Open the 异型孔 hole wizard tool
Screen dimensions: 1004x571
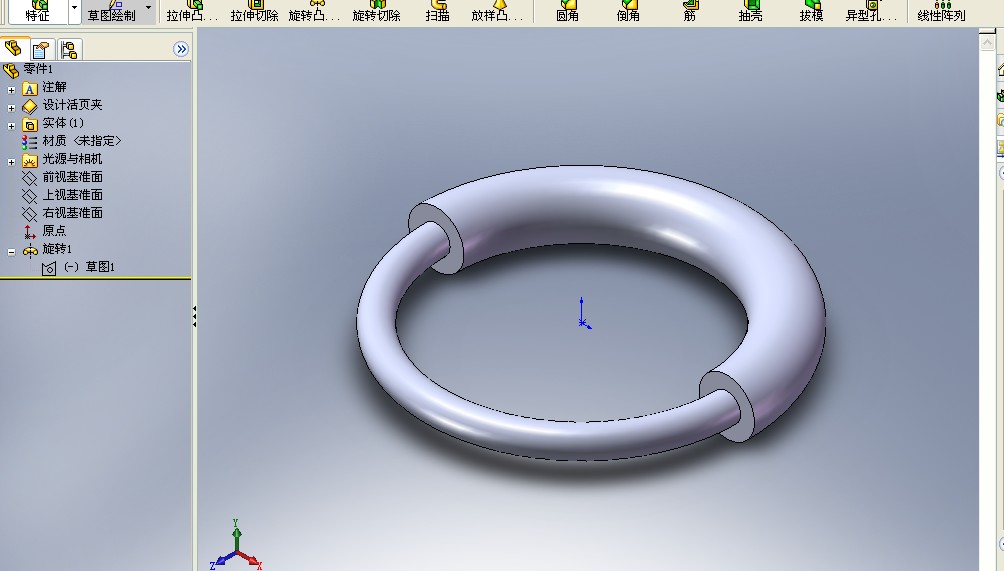click(871, 12)
